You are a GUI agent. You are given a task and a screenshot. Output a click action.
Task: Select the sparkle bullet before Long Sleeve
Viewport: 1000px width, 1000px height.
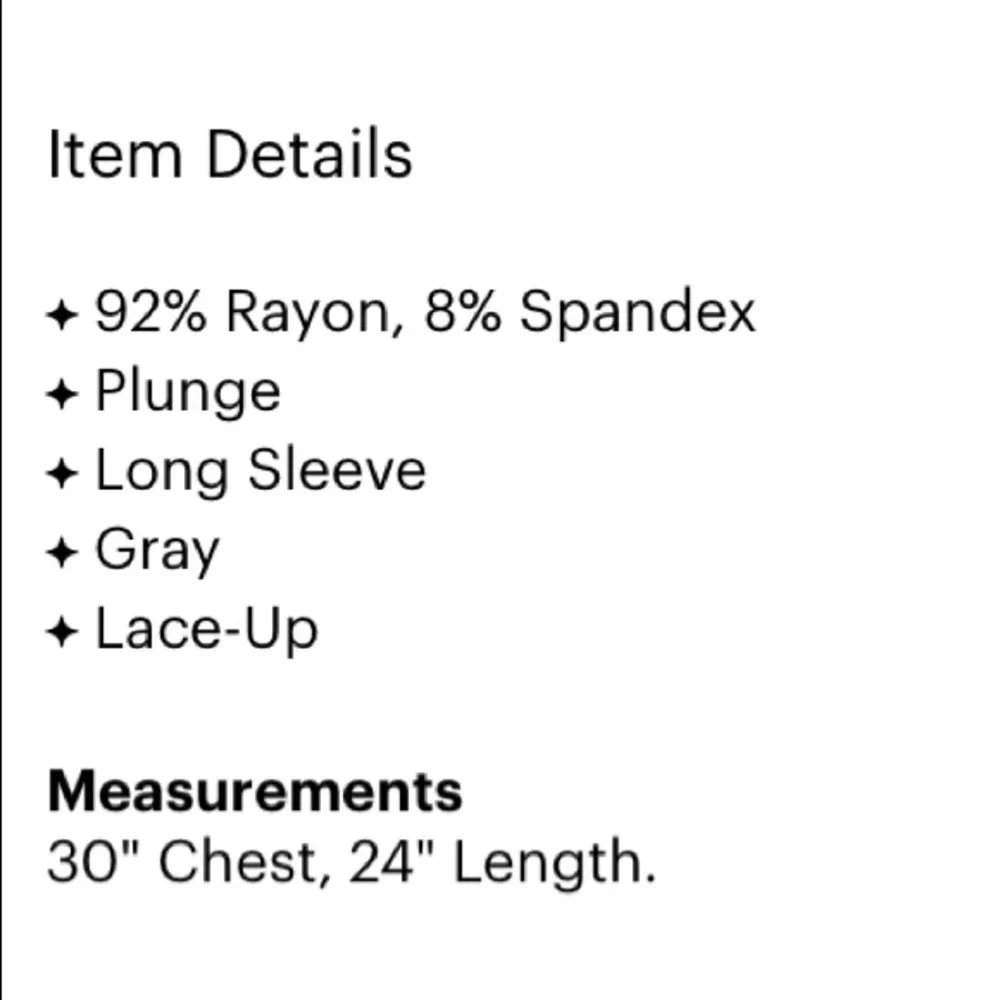[62, 474]
